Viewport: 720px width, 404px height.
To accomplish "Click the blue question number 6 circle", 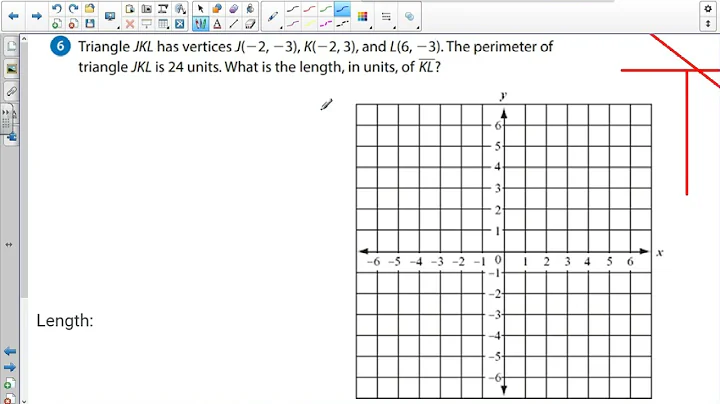I will [x=60, y=46].
